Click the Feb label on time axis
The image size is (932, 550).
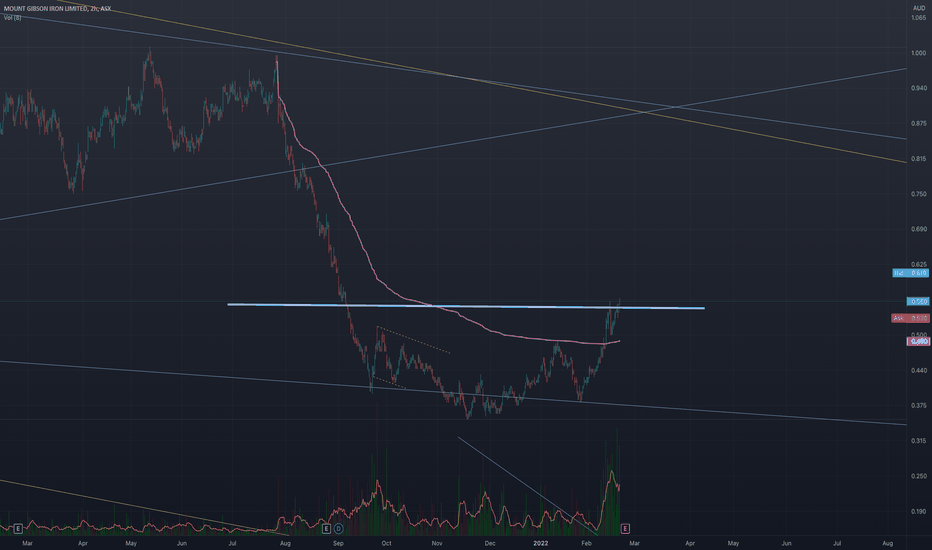click(x=587, y=543)
